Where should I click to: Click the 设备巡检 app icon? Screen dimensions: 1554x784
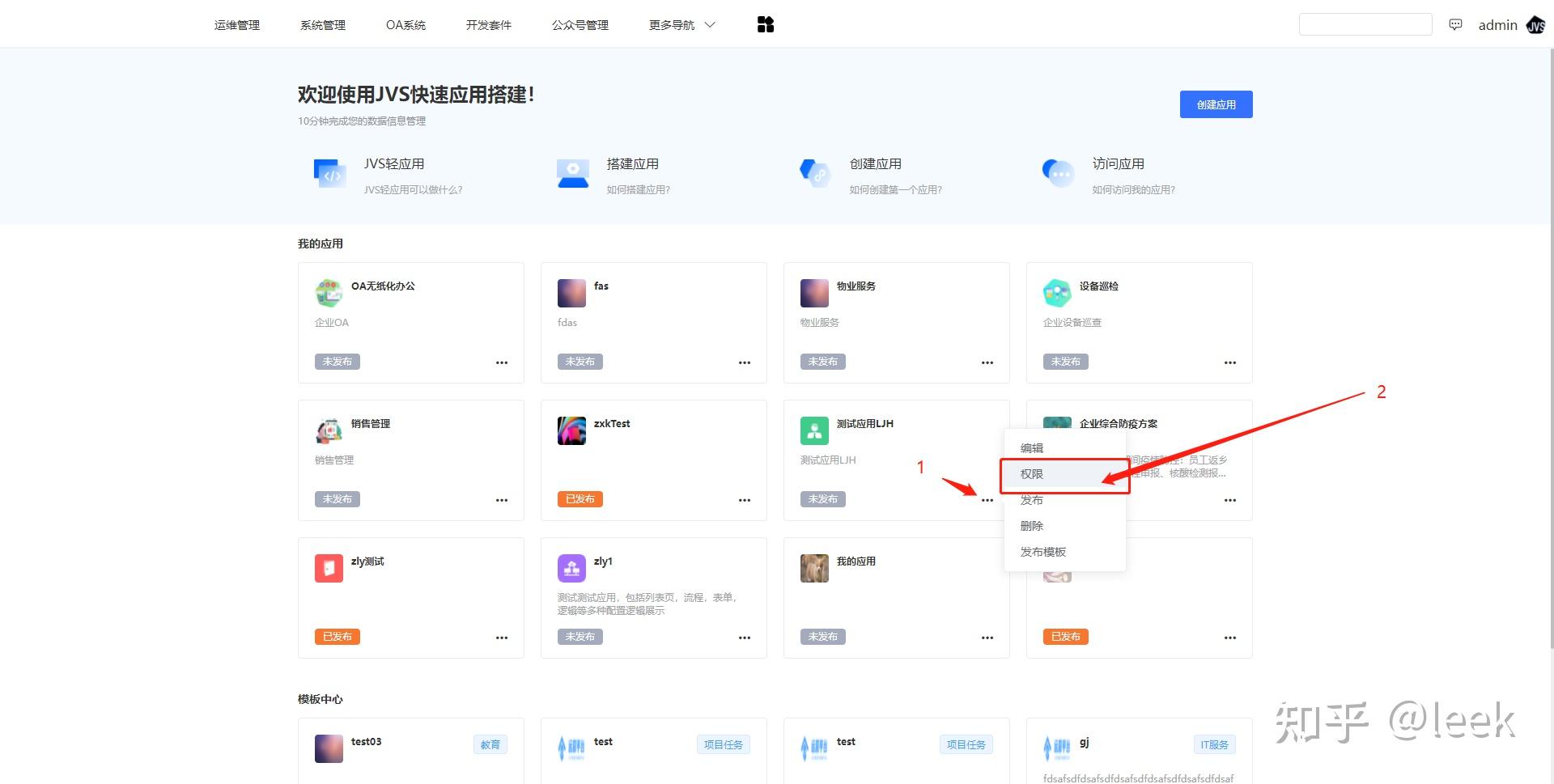1057,293
